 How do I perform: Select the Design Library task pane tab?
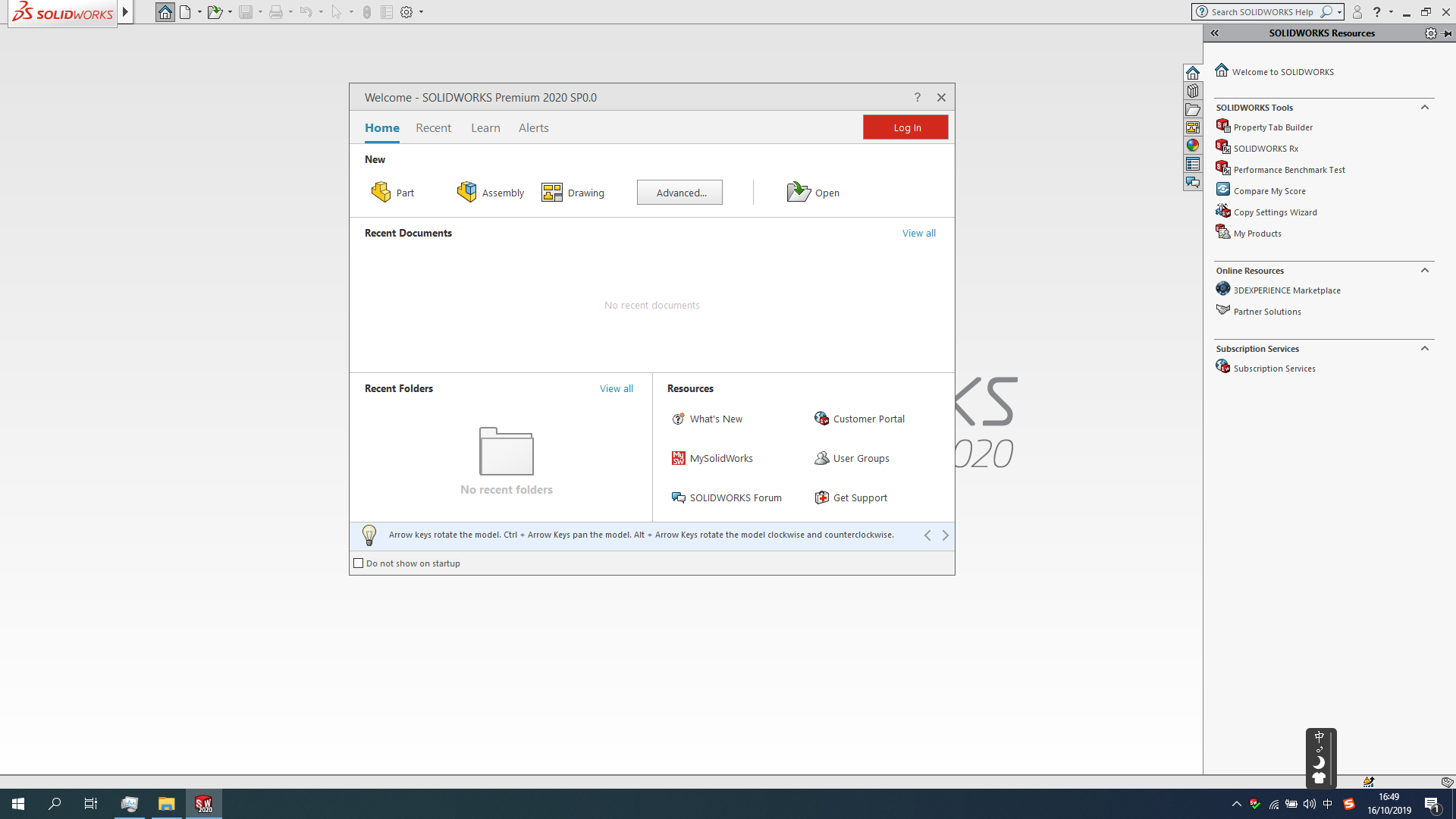tap(1193, 91)
